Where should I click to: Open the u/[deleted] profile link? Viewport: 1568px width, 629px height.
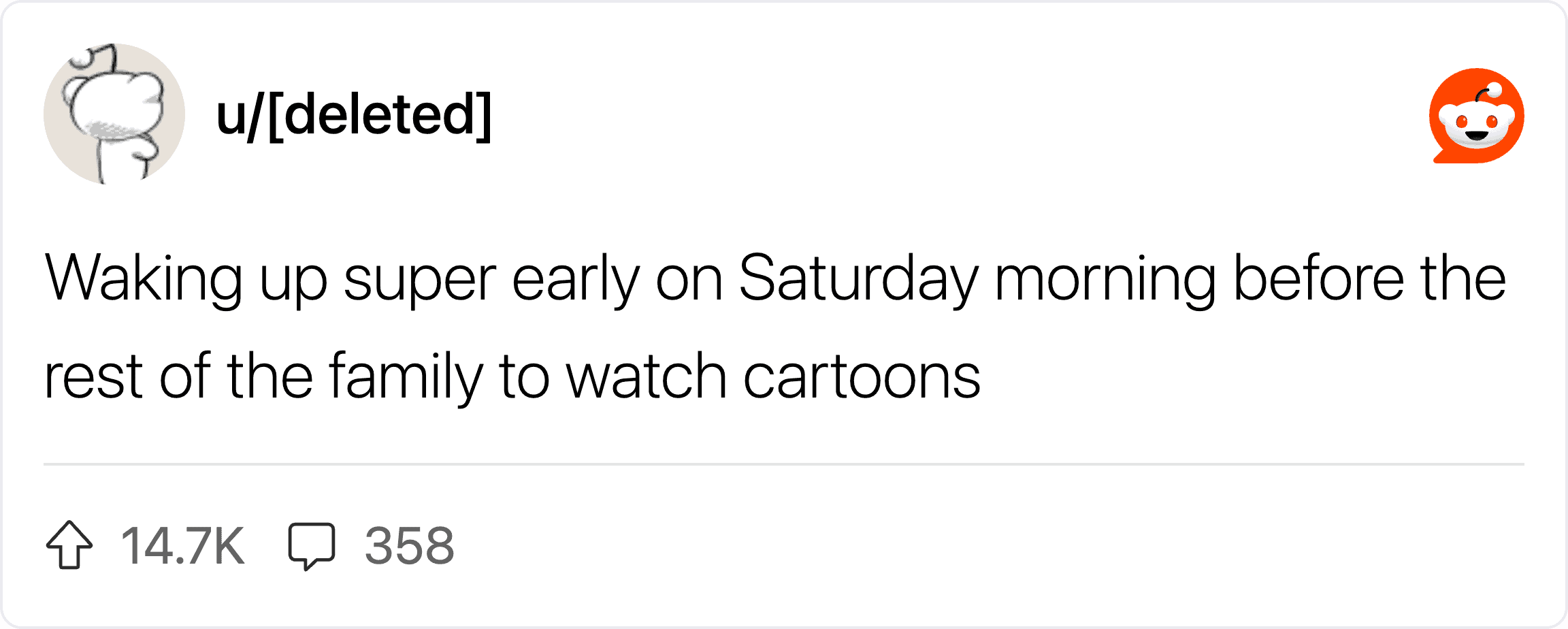point(353,116)
